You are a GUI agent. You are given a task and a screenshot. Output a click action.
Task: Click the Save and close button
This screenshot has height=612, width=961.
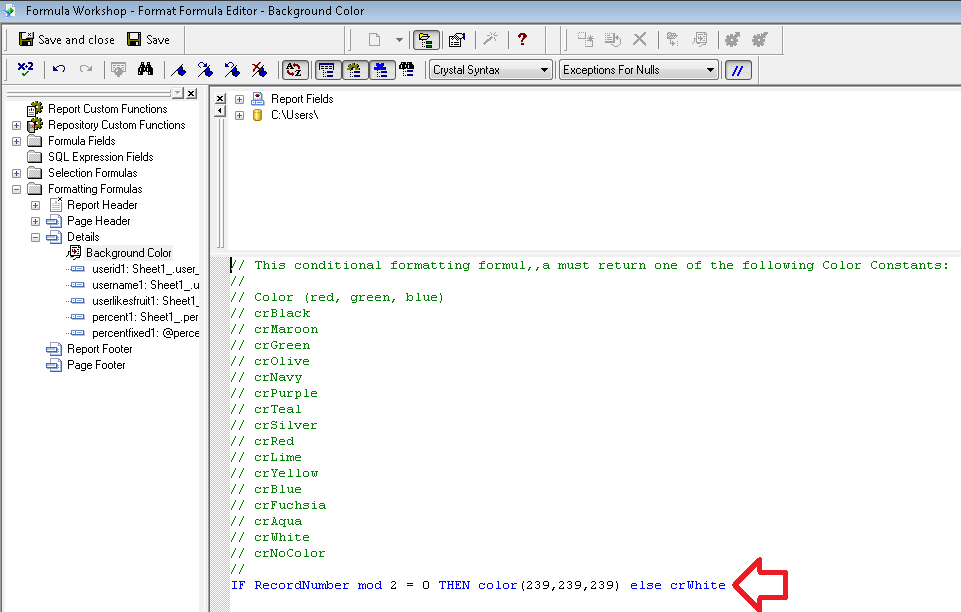(67, 40)
